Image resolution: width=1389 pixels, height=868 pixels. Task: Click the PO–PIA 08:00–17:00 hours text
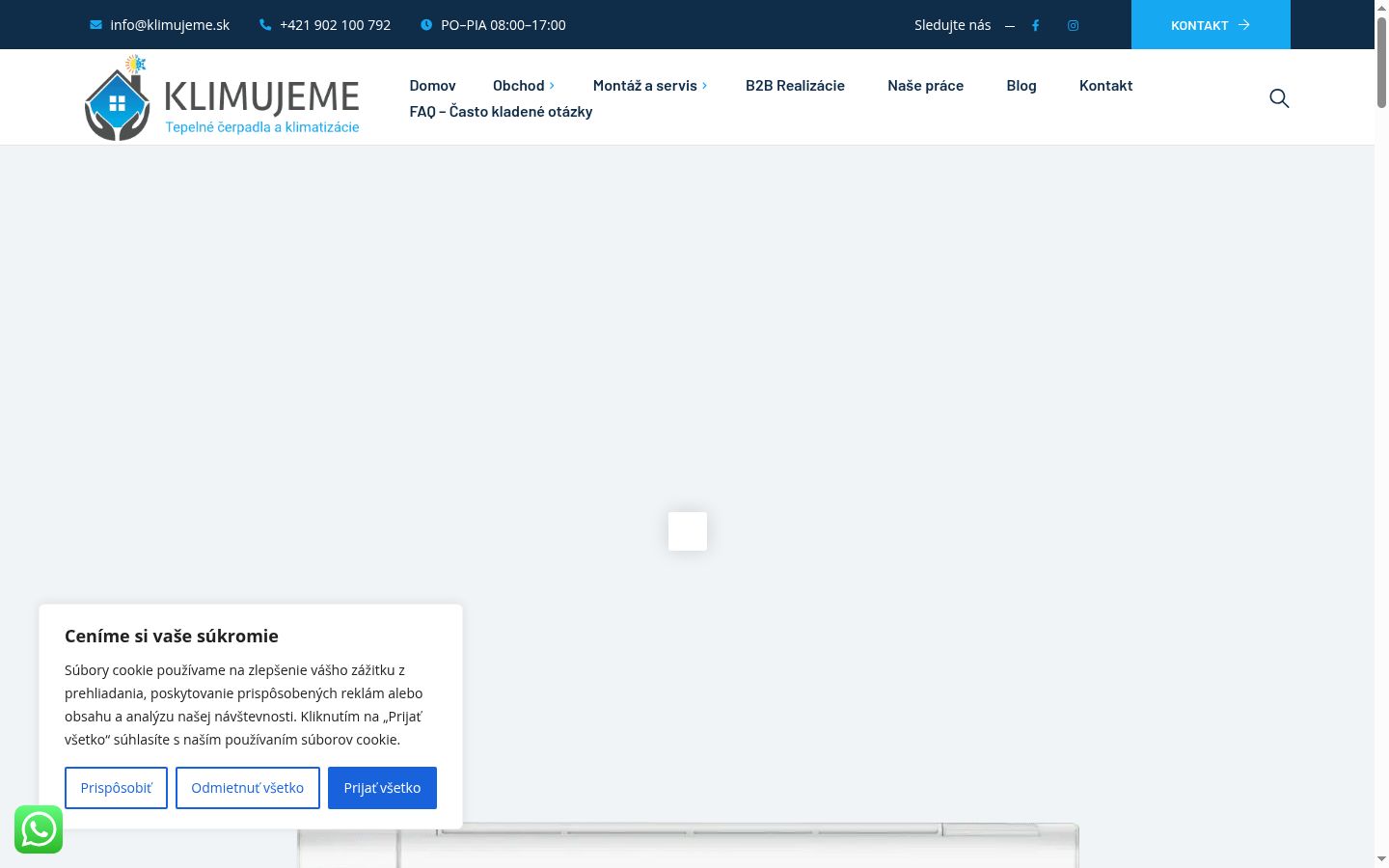504,25
